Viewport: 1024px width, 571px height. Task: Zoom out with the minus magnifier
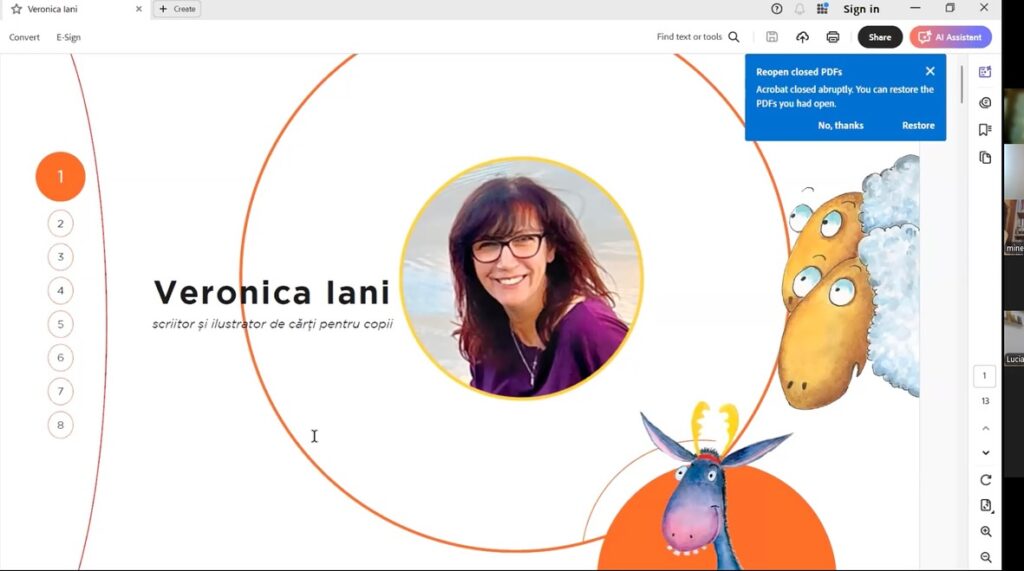[986, 557]
